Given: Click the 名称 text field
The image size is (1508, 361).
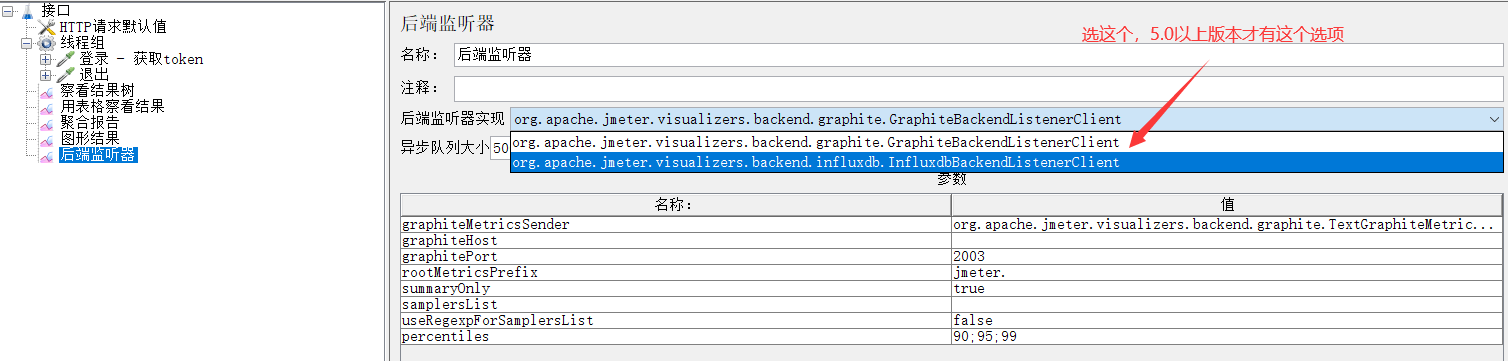Looking at the screenshot, I should click(x=978, y=54).
